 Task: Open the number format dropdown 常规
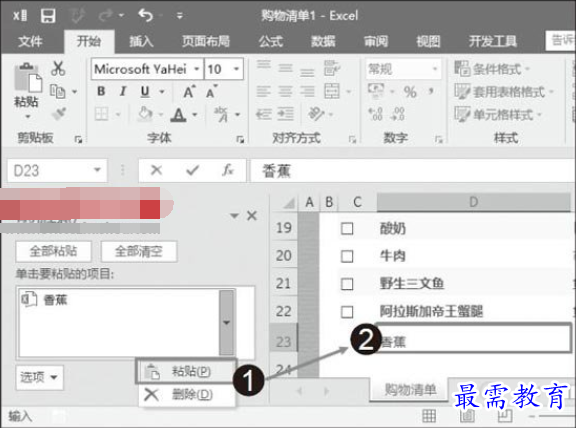click(x=435, y=69)
